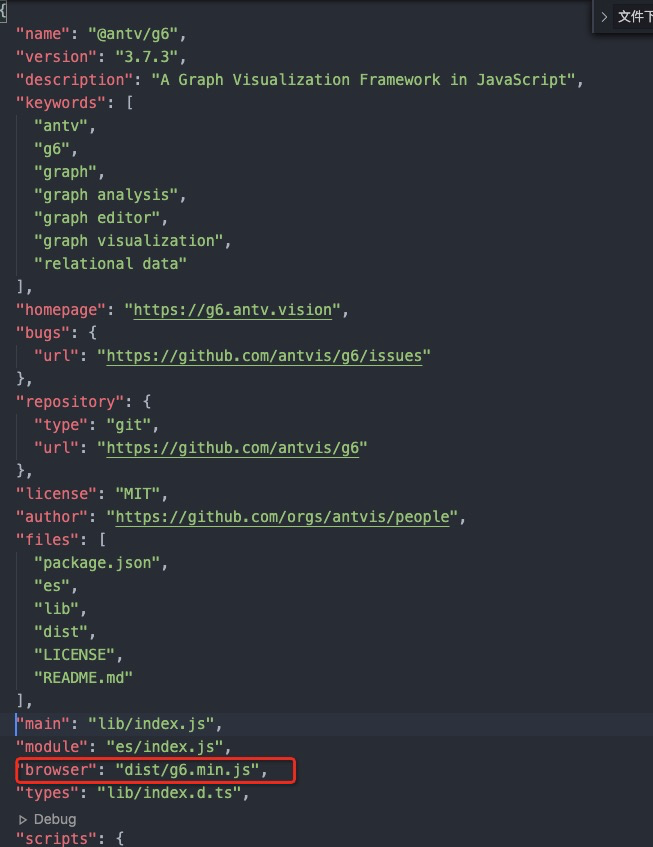The image size is (653, 847).
Task: Click the "bugs" object opening brace
Action: pos(93,333)
